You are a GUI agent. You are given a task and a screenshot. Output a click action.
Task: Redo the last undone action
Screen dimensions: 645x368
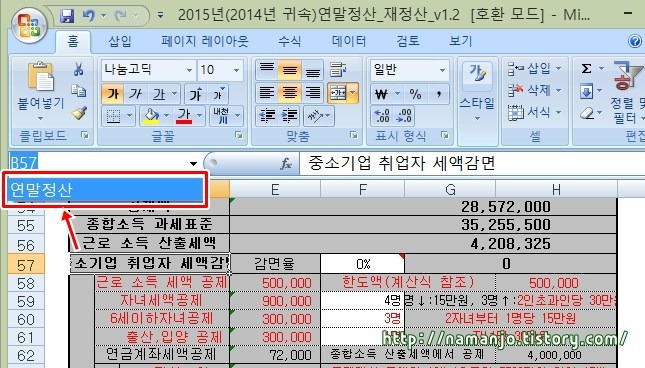click(x=120, y=16)
